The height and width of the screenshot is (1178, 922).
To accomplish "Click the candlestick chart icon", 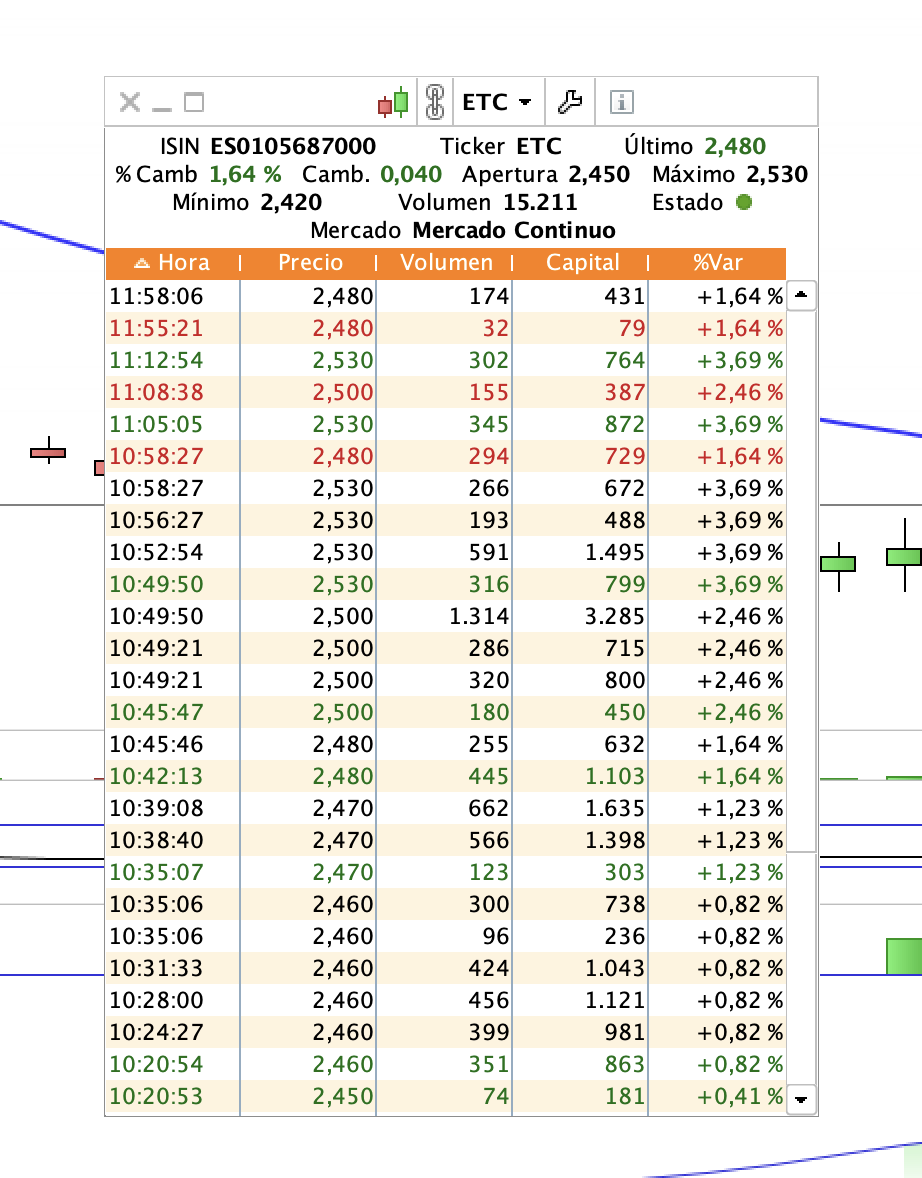I will pyautogui.click(x=393, y=102).
